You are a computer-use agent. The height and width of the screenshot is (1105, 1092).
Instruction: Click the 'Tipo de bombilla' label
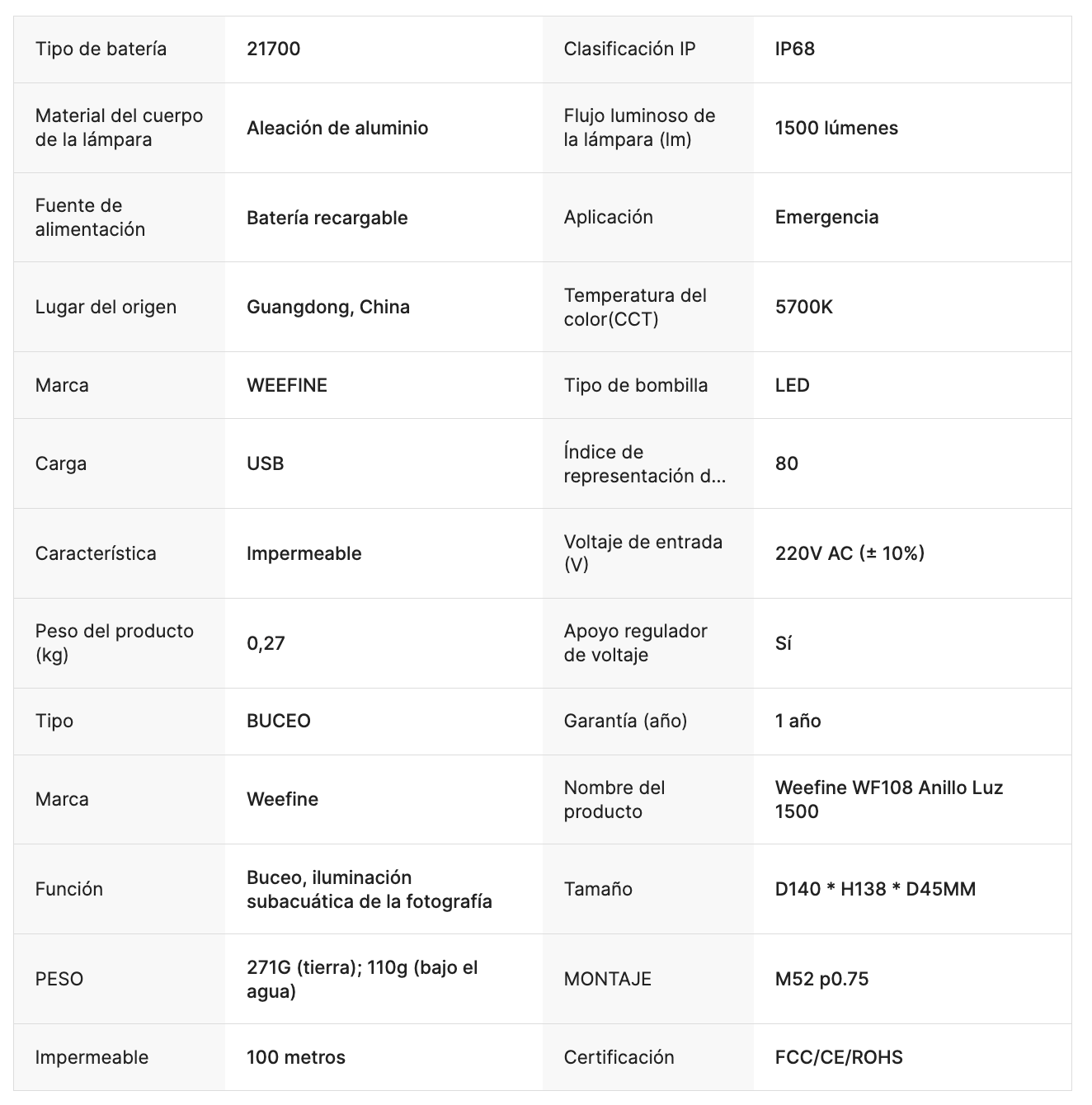tap(635, 385)
